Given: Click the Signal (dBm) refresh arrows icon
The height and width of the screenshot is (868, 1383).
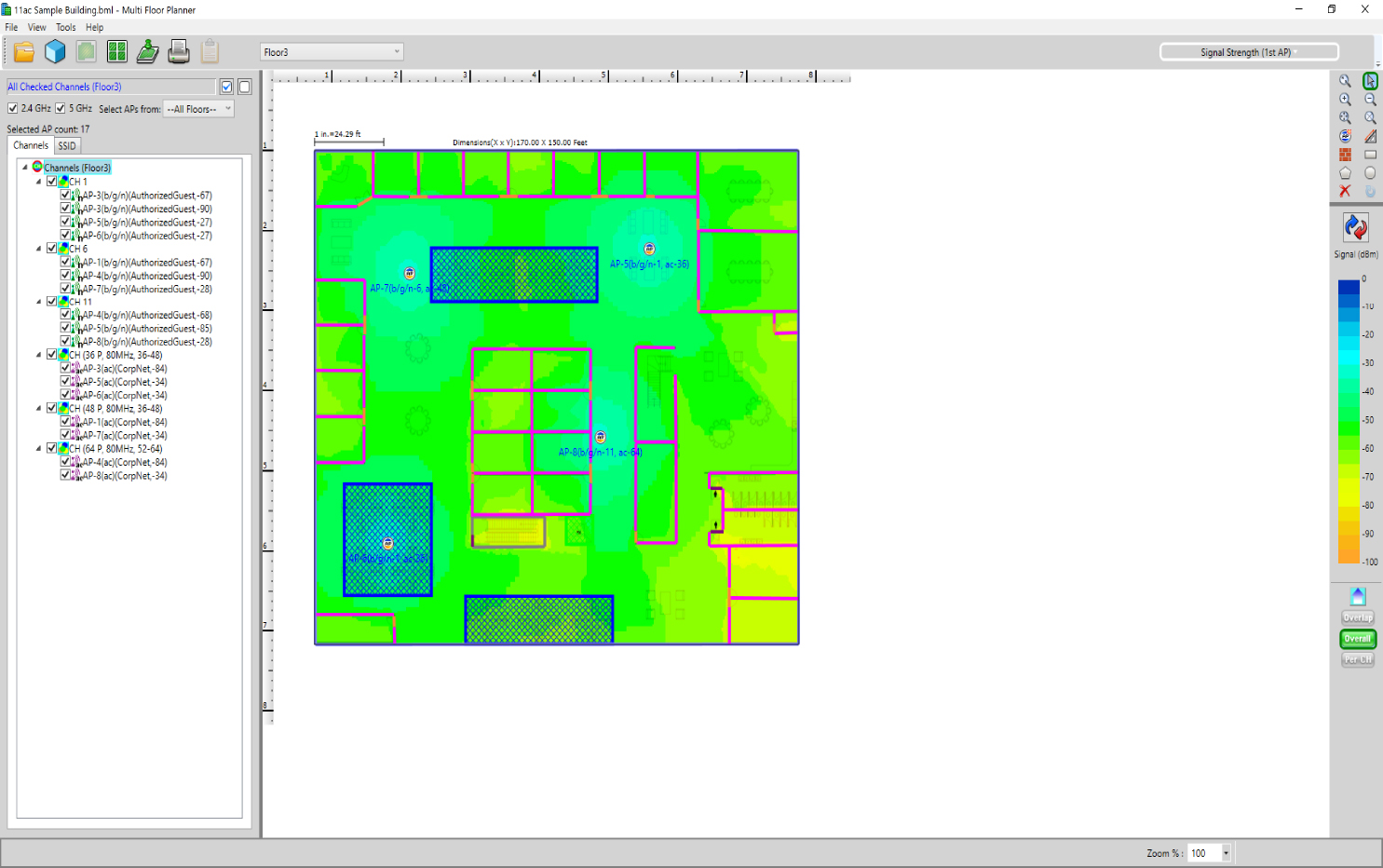Looking at the screenshot, I should coord(1354,228).
